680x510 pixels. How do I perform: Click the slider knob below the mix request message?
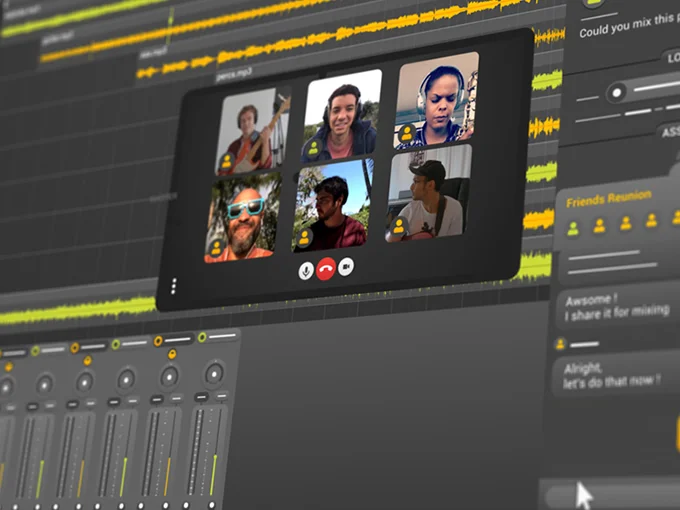click(x=617, y=92)
